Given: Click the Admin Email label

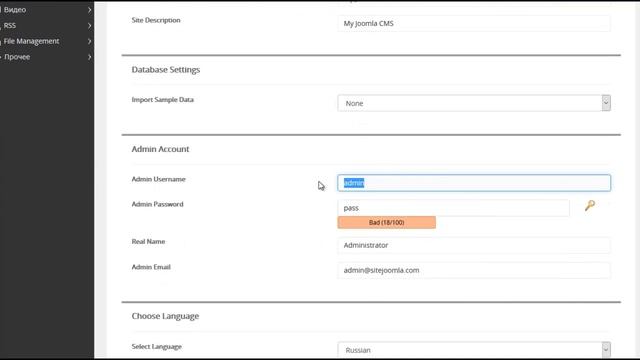Looking at the screenshot, I should [x=151, y=267].
